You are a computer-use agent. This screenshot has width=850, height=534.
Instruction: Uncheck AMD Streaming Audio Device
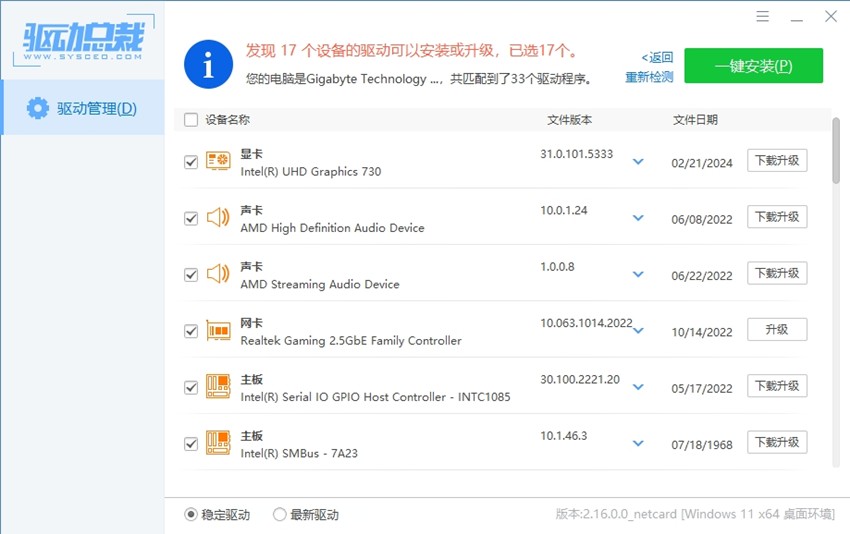(191, 275)
